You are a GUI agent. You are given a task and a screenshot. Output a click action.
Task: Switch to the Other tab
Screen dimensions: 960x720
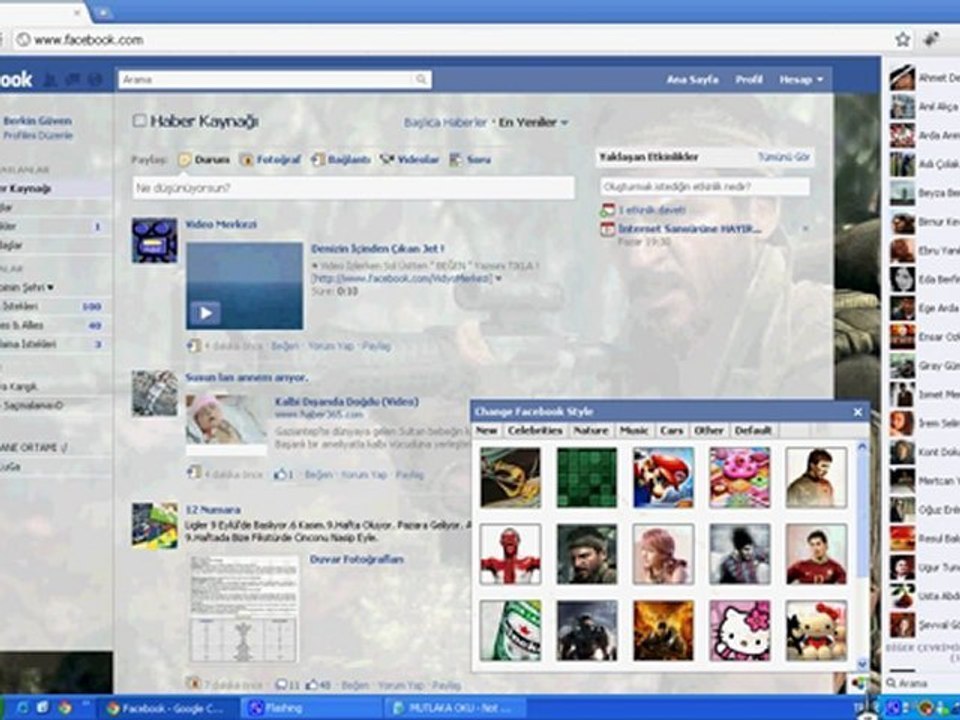[708, 430]
